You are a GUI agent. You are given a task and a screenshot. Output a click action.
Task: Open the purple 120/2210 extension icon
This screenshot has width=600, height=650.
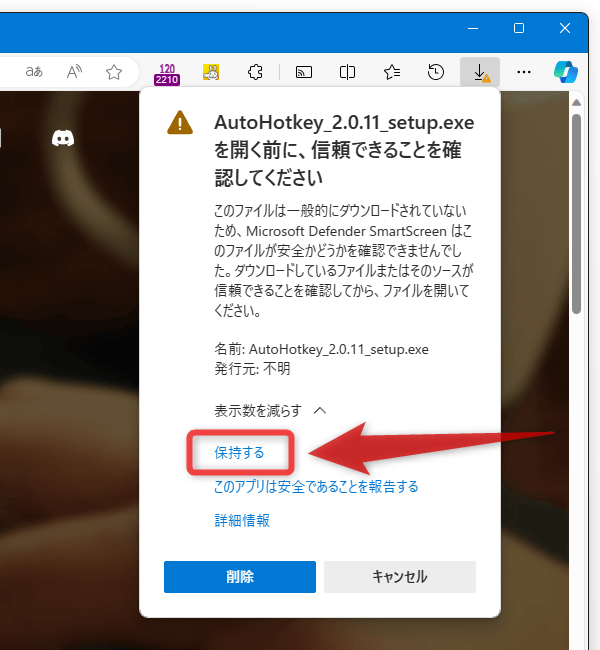click(167, 75)
